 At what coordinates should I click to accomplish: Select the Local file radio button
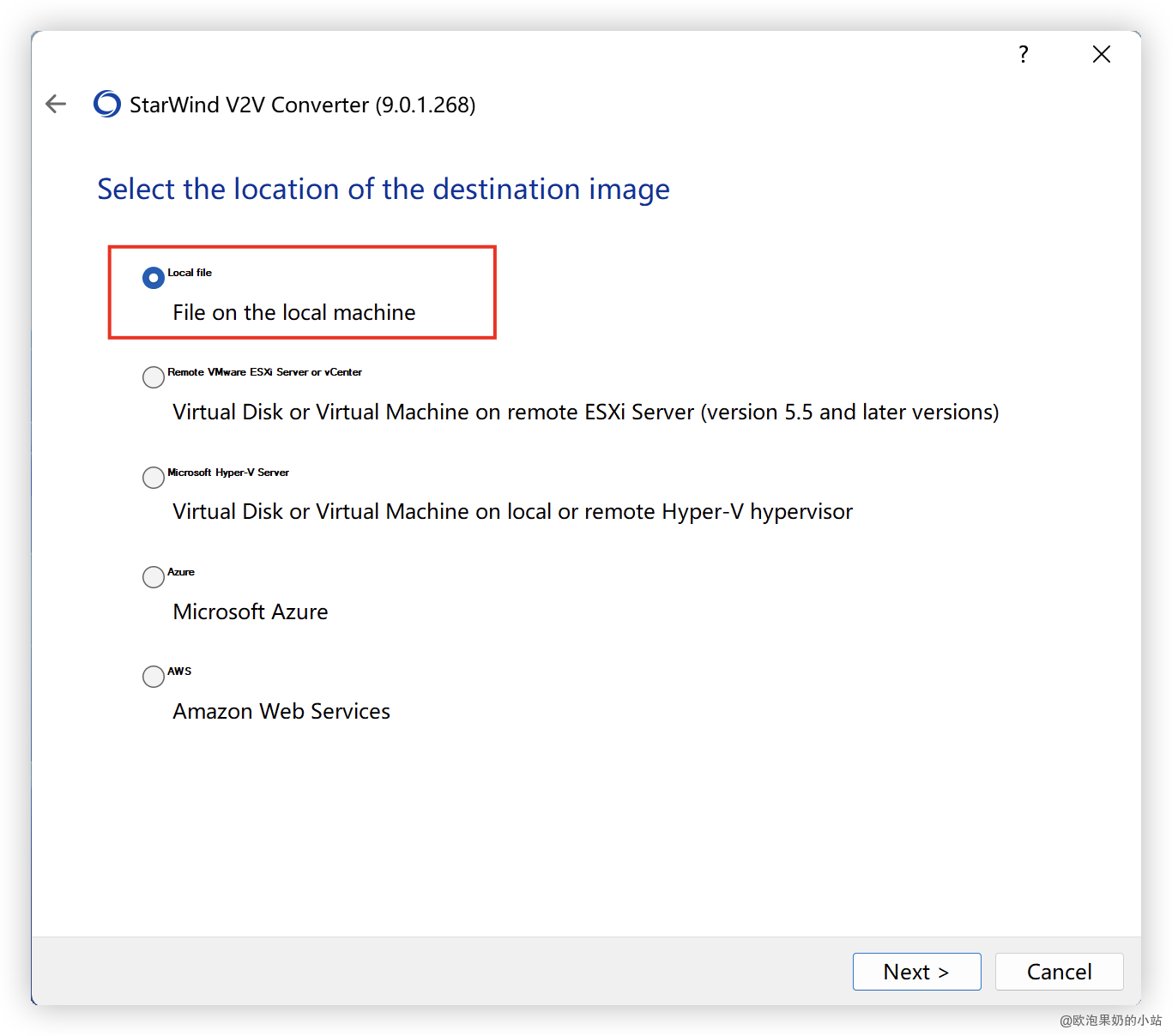pyautogui.click(x=154, y=278)
